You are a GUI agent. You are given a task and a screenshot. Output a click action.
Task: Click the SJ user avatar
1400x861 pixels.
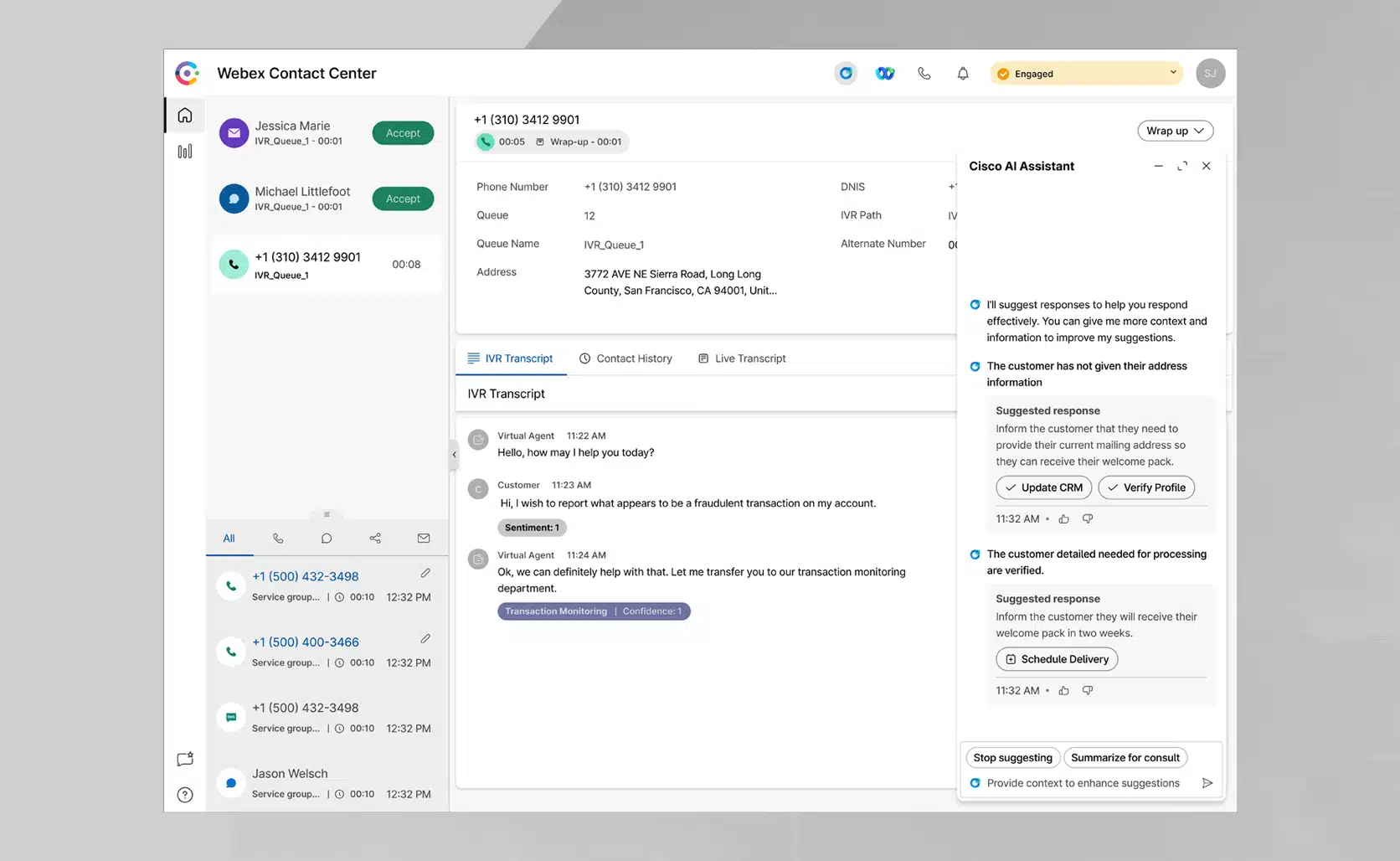coord(1210,74)
